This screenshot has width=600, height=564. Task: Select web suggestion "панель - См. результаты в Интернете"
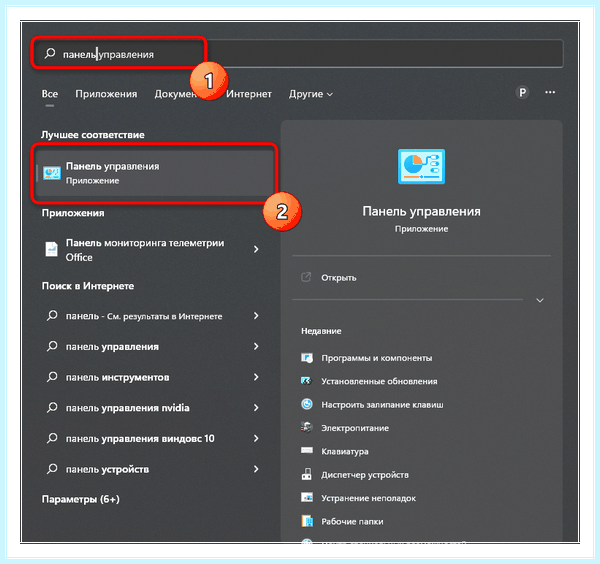[x=152, y=316]
